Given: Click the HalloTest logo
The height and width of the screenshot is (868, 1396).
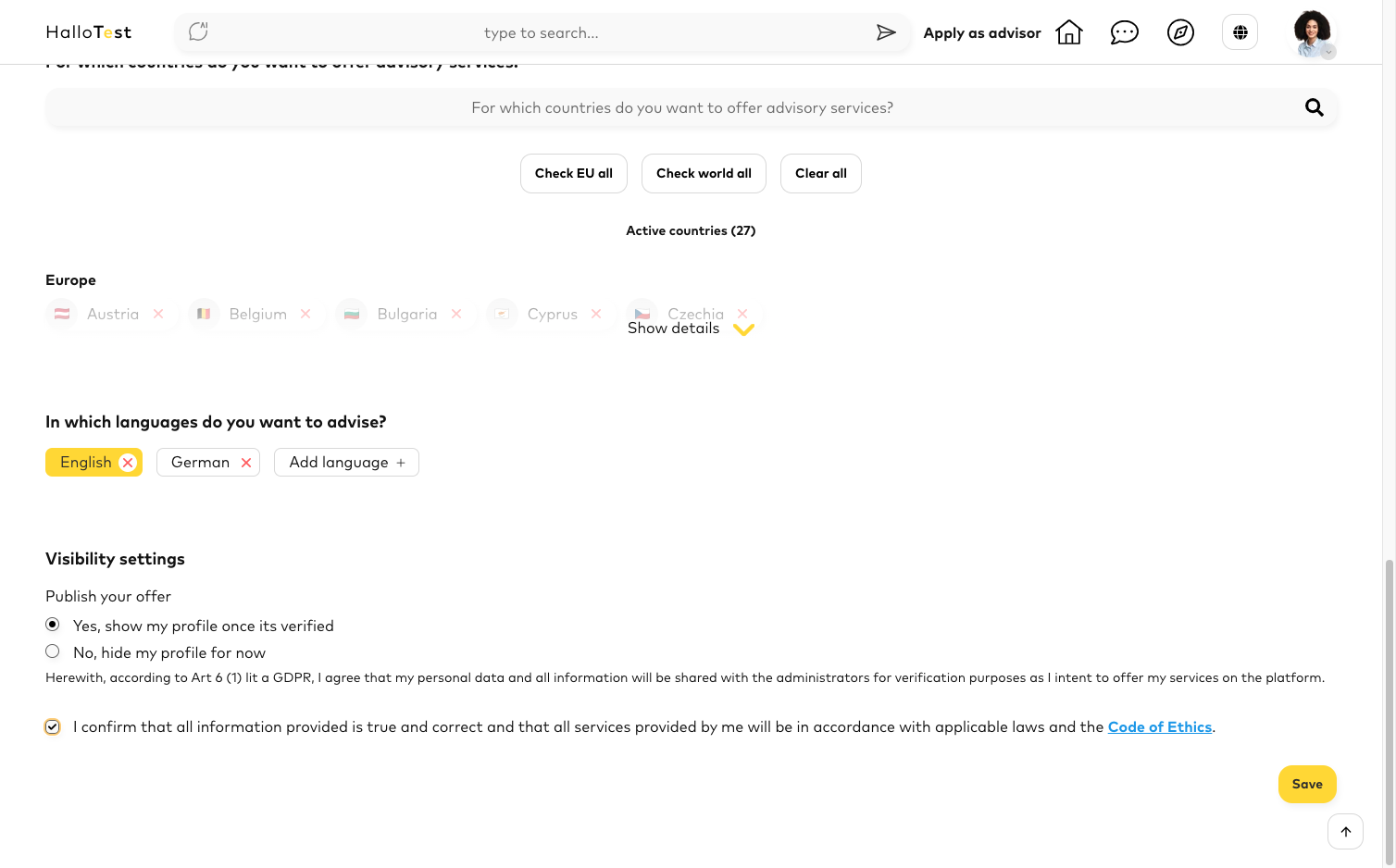Looking at the screenshot, I should tap(89, 32).
